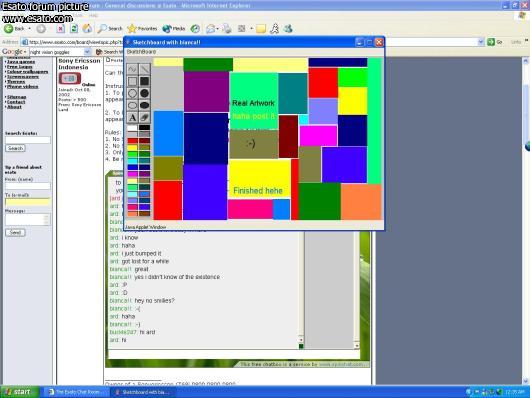The height and width of the screenshot is (398, 530).
Task: Open the Sitemap link in sidebar
Action: [x=17, y=97]
